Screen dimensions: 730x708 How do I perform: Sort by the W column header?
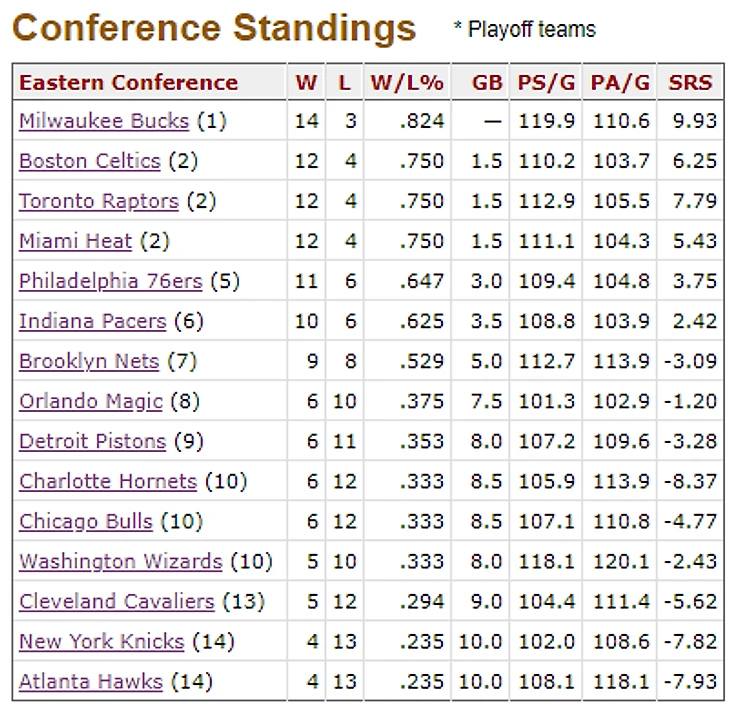[306, 82]
